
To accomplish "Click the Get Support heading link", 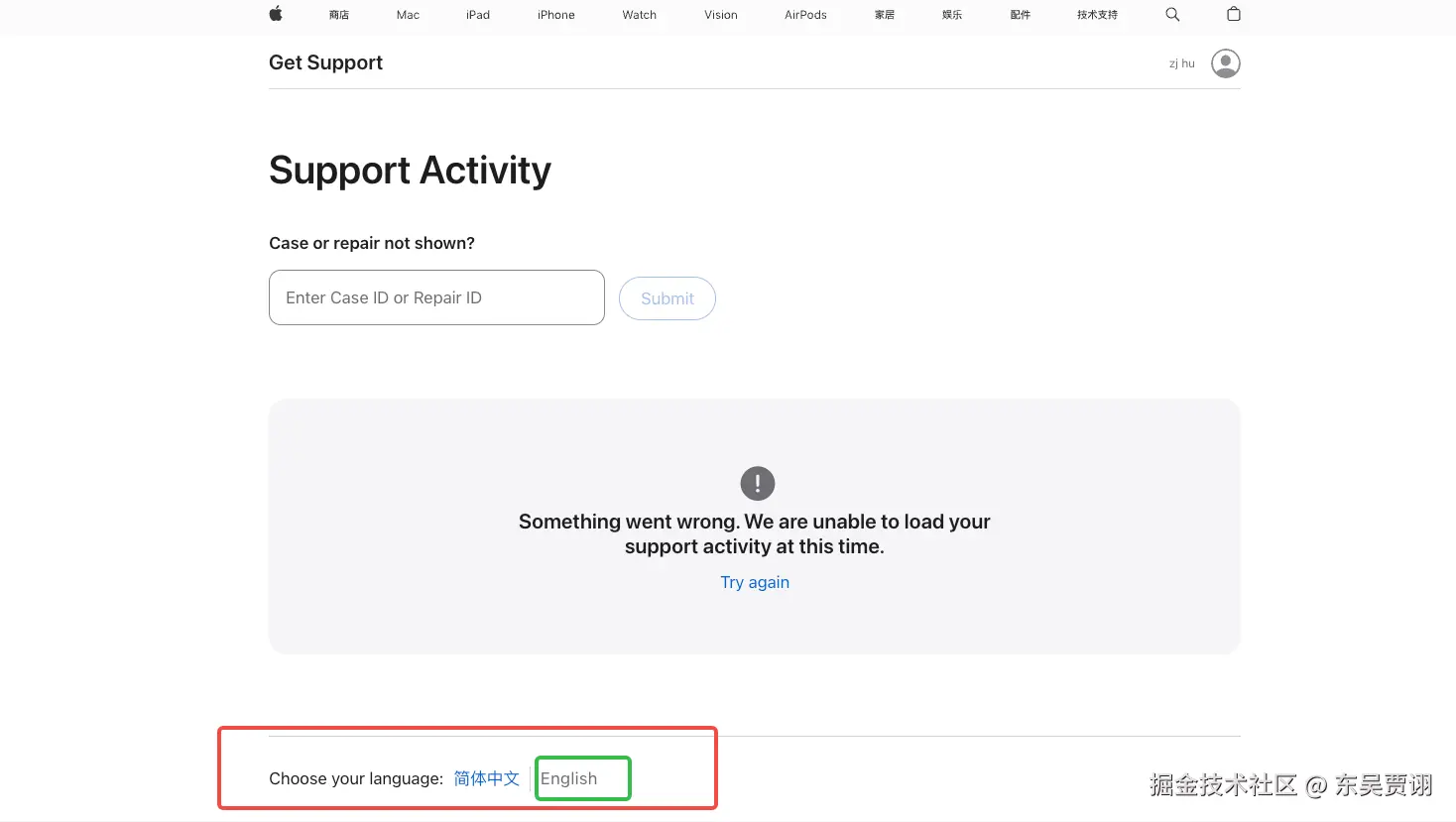I will point(325,62).
